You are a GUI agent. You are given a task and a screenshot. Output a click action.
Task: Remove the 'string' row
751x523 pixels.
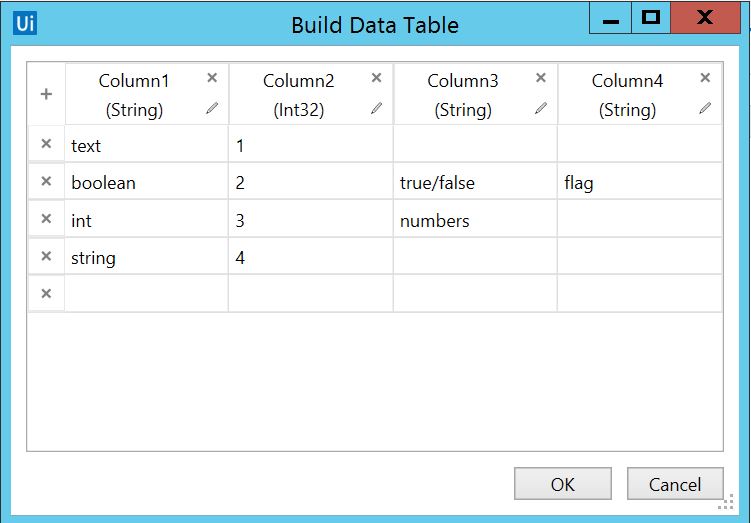click(x=46, y=257)
